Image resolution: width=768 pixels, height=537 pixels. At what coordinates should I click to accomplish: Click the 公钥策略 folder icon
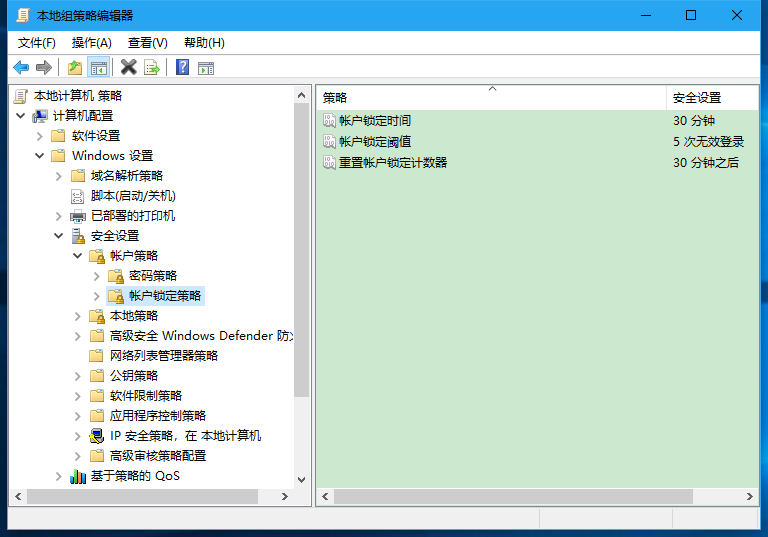97,376
